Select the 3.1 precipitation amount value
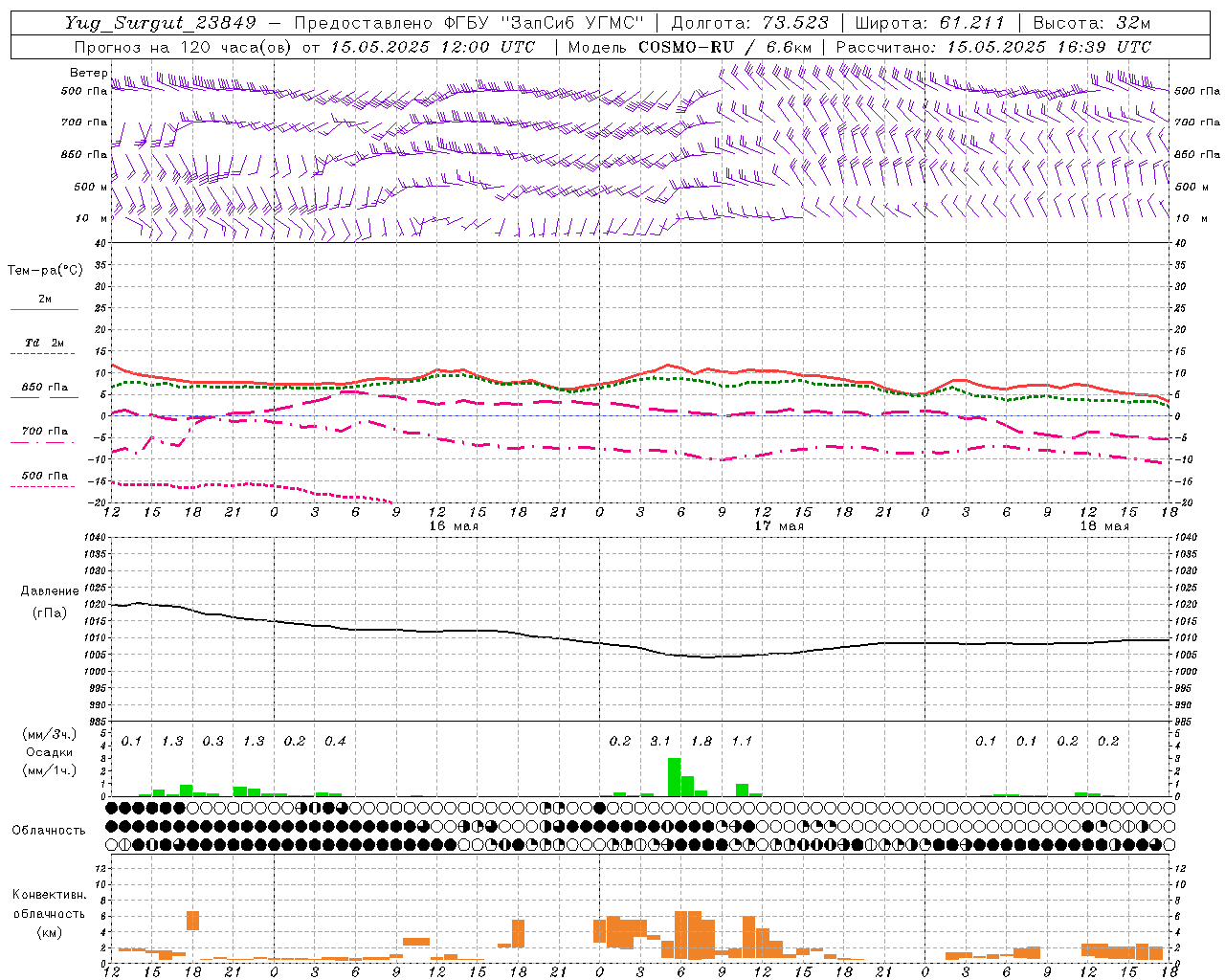The height and width of the screenshot is (980, 1225). click(x=660, y=742)
